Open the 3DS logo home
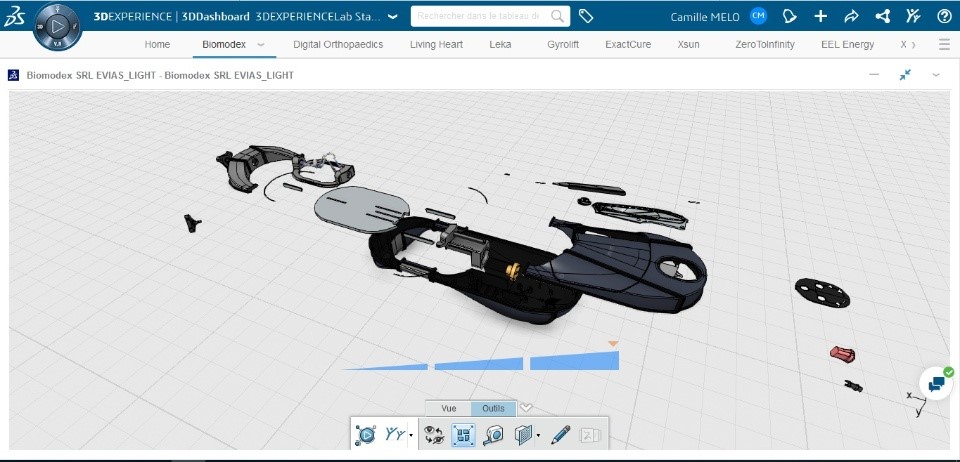The height and width of the screenshot is (462, 960). (14, 17)
